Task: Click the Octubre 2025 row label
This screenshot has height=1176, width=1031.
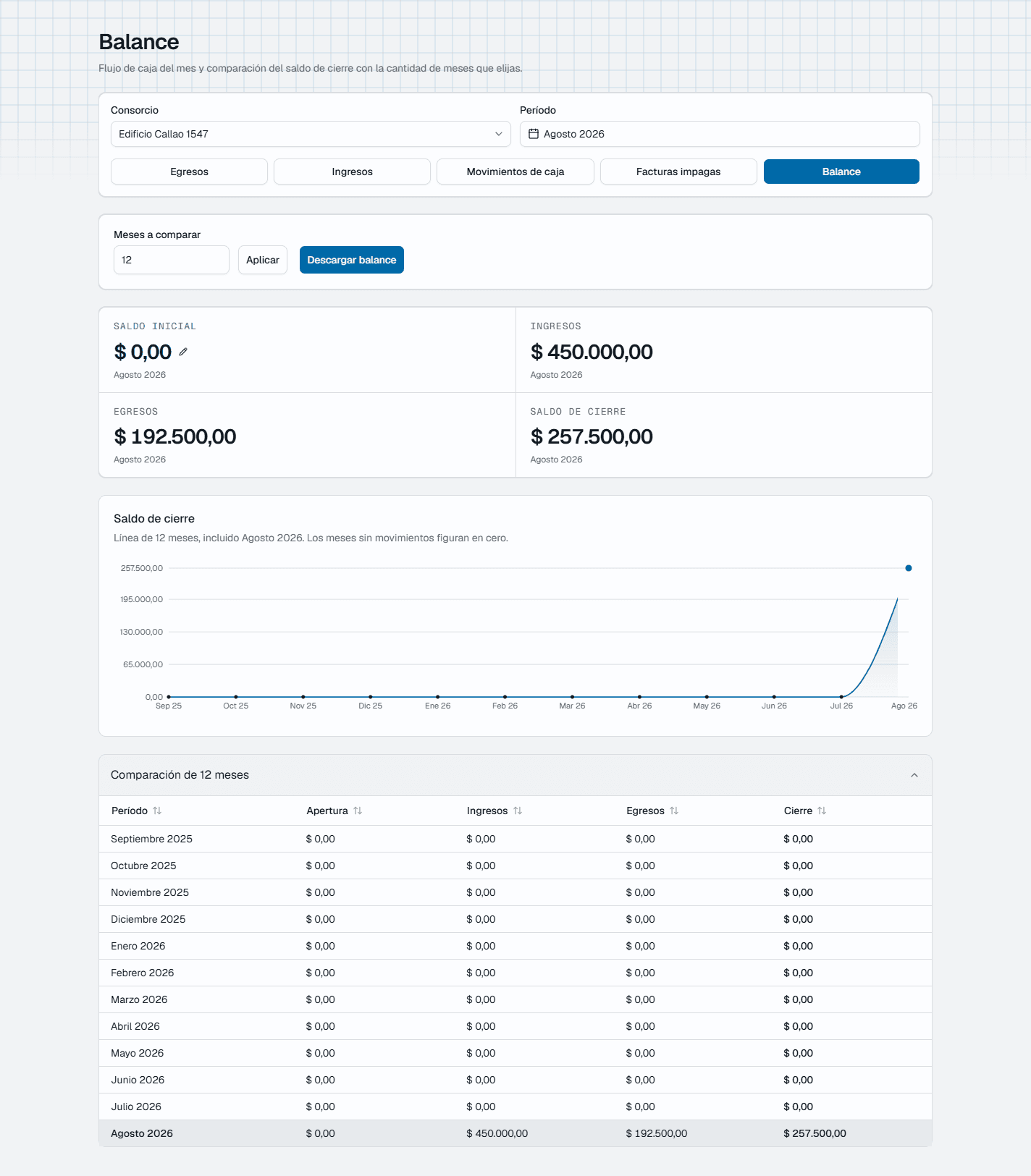Action: pyautogui.click(x=143, y=866)
